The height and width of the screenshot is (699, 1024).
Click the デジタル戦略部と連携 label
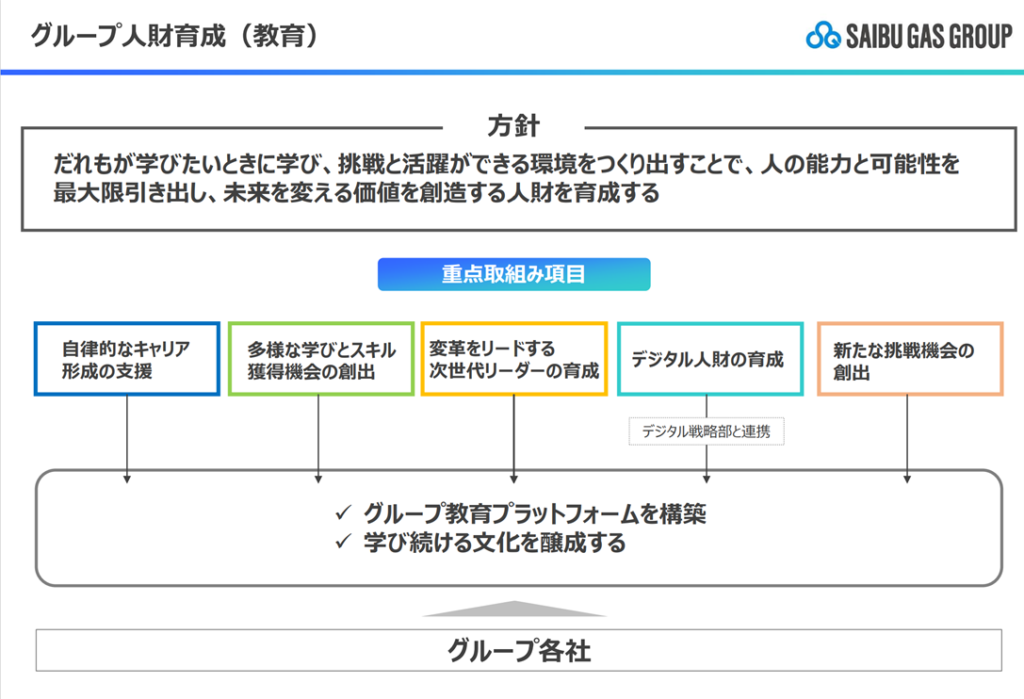pos(706,432)
